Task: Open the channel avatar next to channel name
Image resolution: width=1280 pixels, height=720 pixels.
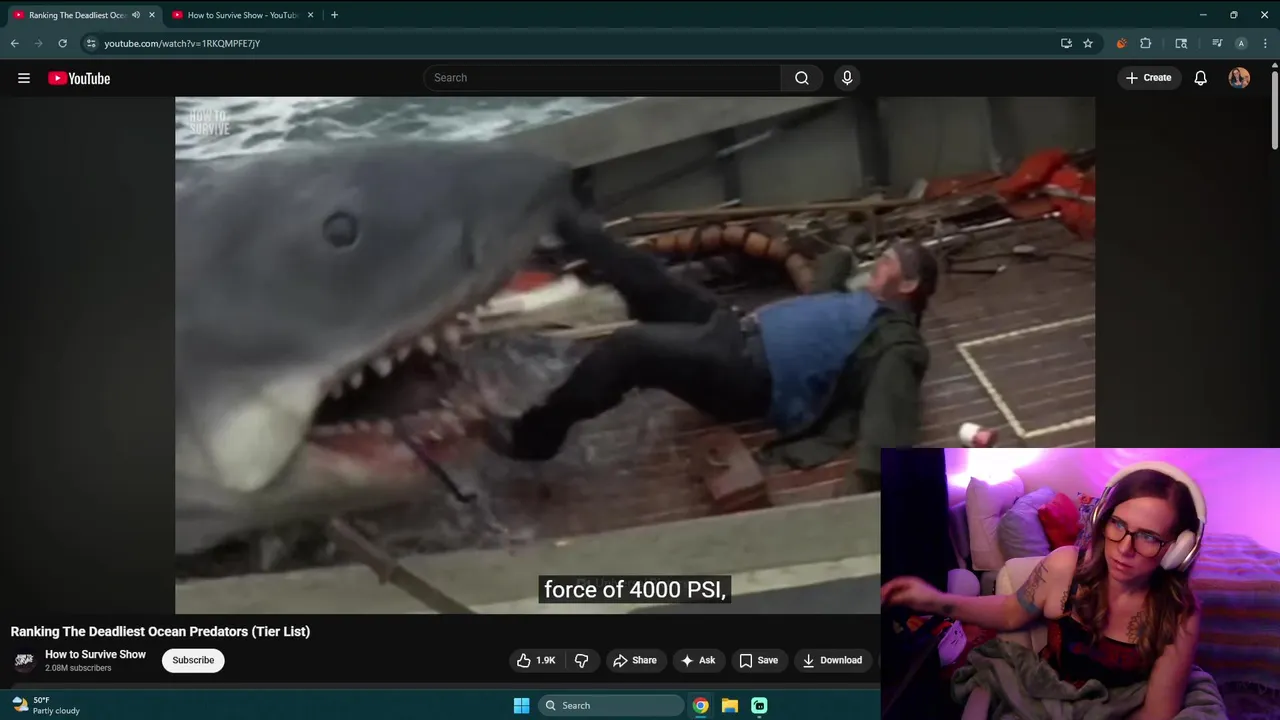Action: click(24, 660)
